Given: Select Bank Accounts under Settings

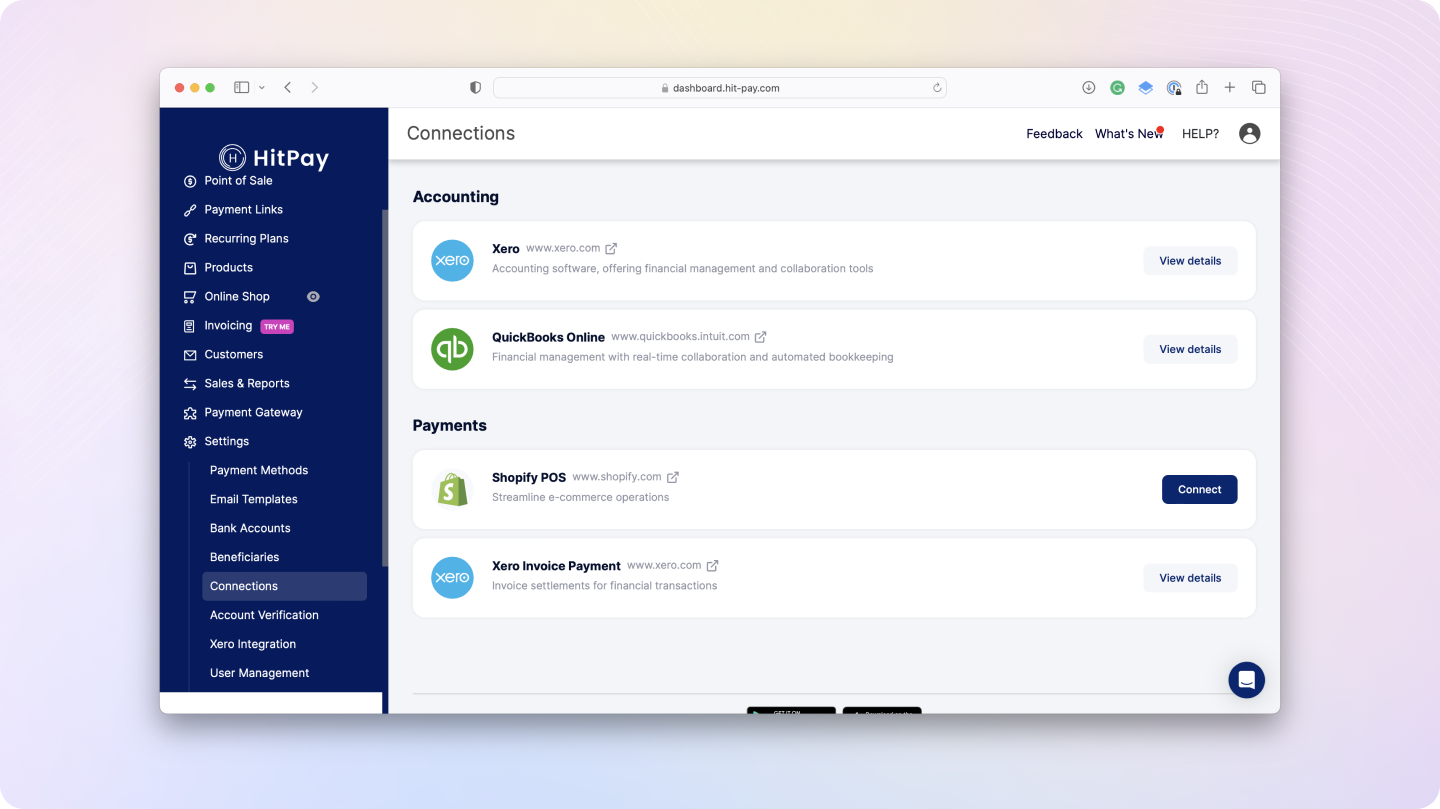Looking at the screenshot, I should click(x=250, y=529).
